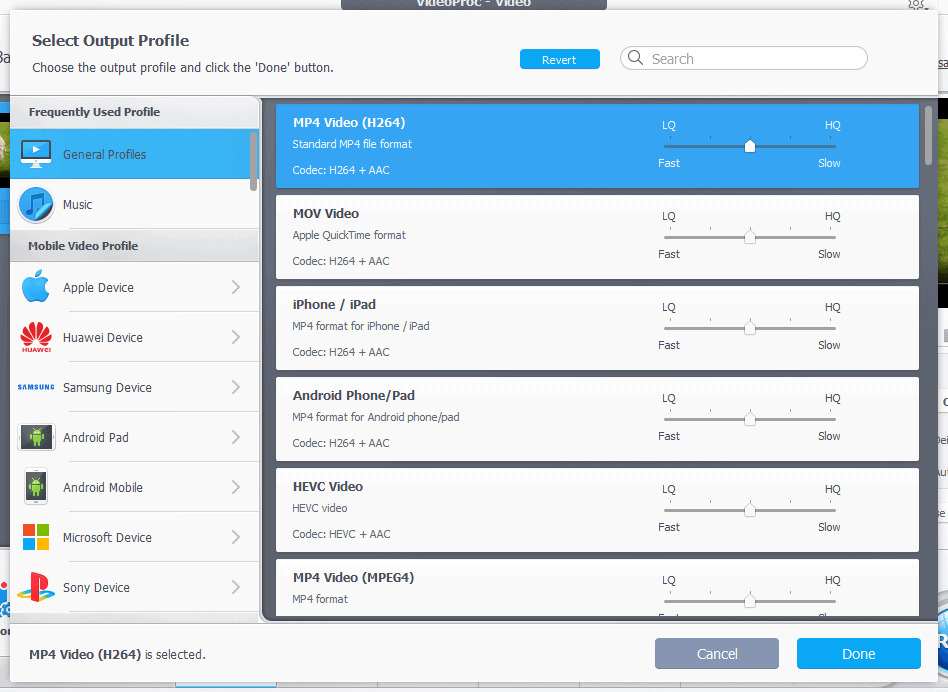Screen dimensions: 948x692
Task: Click the quality slider of MP4 Video (MPEG4)
Action: (x=750, y=601)
